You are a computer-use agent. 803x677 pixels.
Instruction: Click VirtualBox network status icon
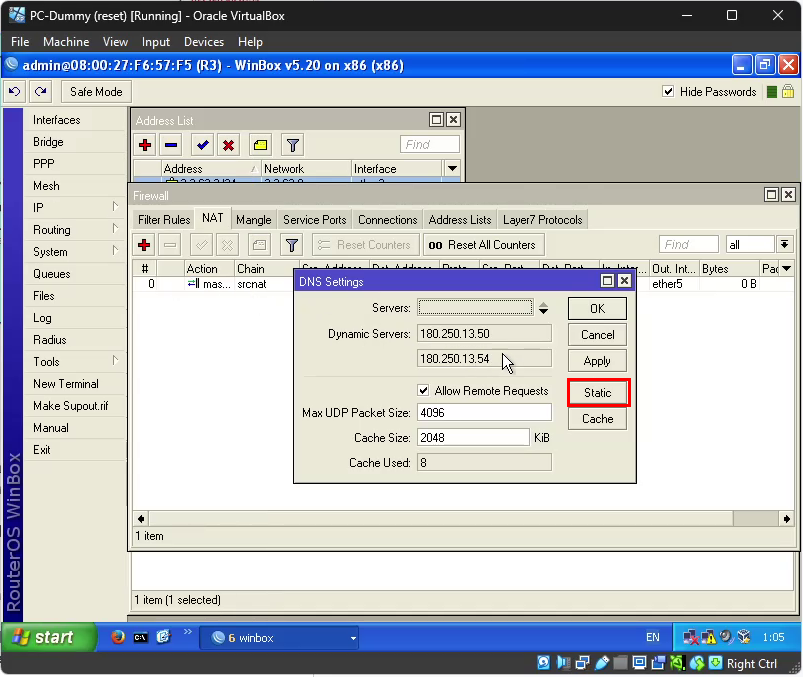(582, 663)
